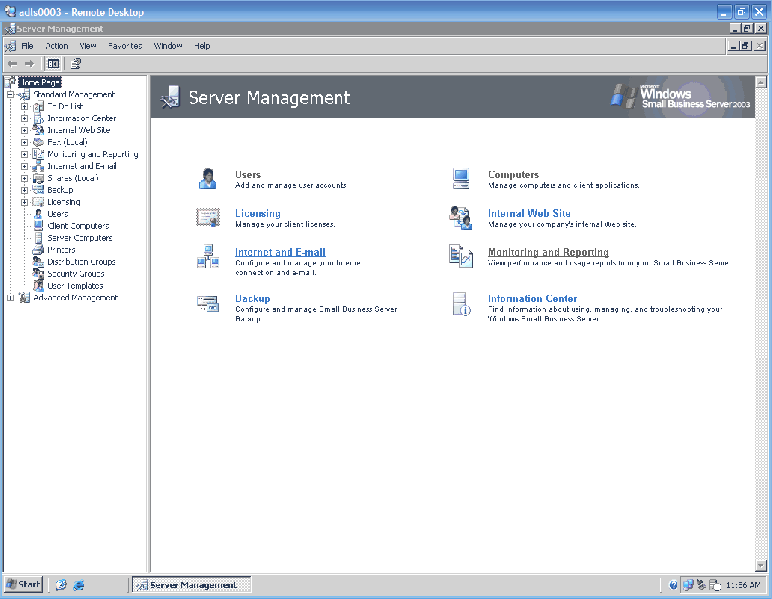Open the Favorites menu
Screen dimensions: 772x599
[125, 46]
